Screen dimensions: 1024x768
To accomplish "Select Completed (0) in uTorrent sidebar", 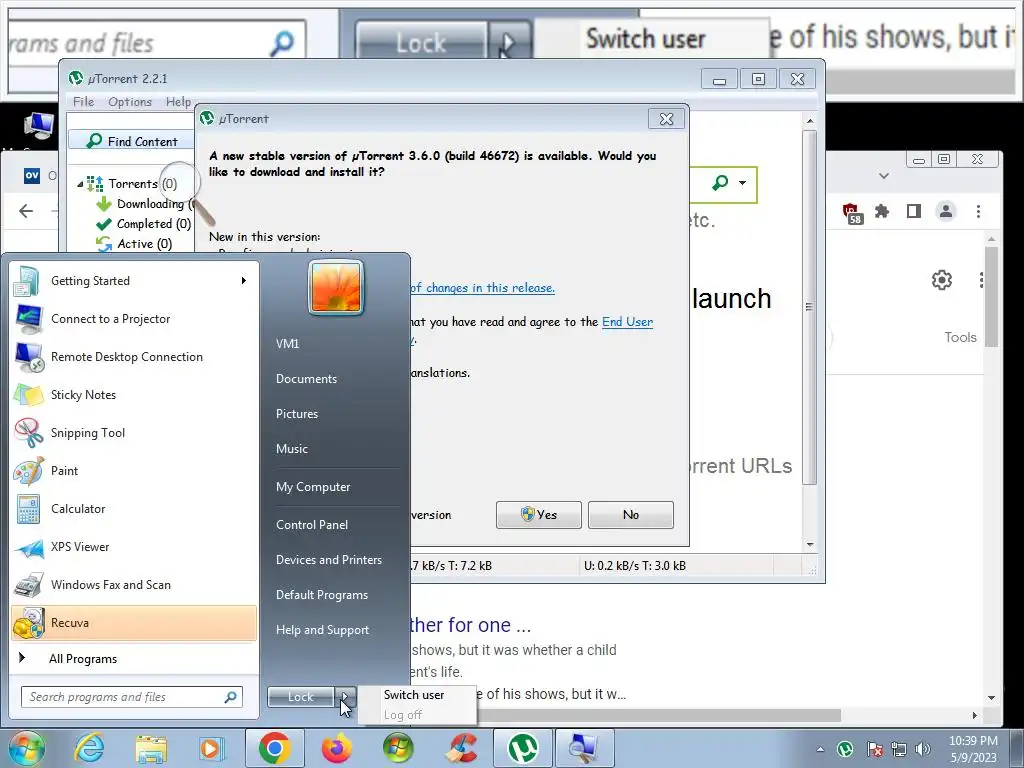I will coord(144,224).
